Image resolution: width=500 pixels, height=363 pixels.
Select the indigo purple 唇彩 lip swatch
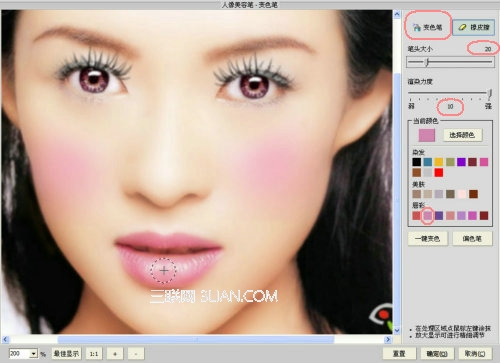tap(439, 215)
